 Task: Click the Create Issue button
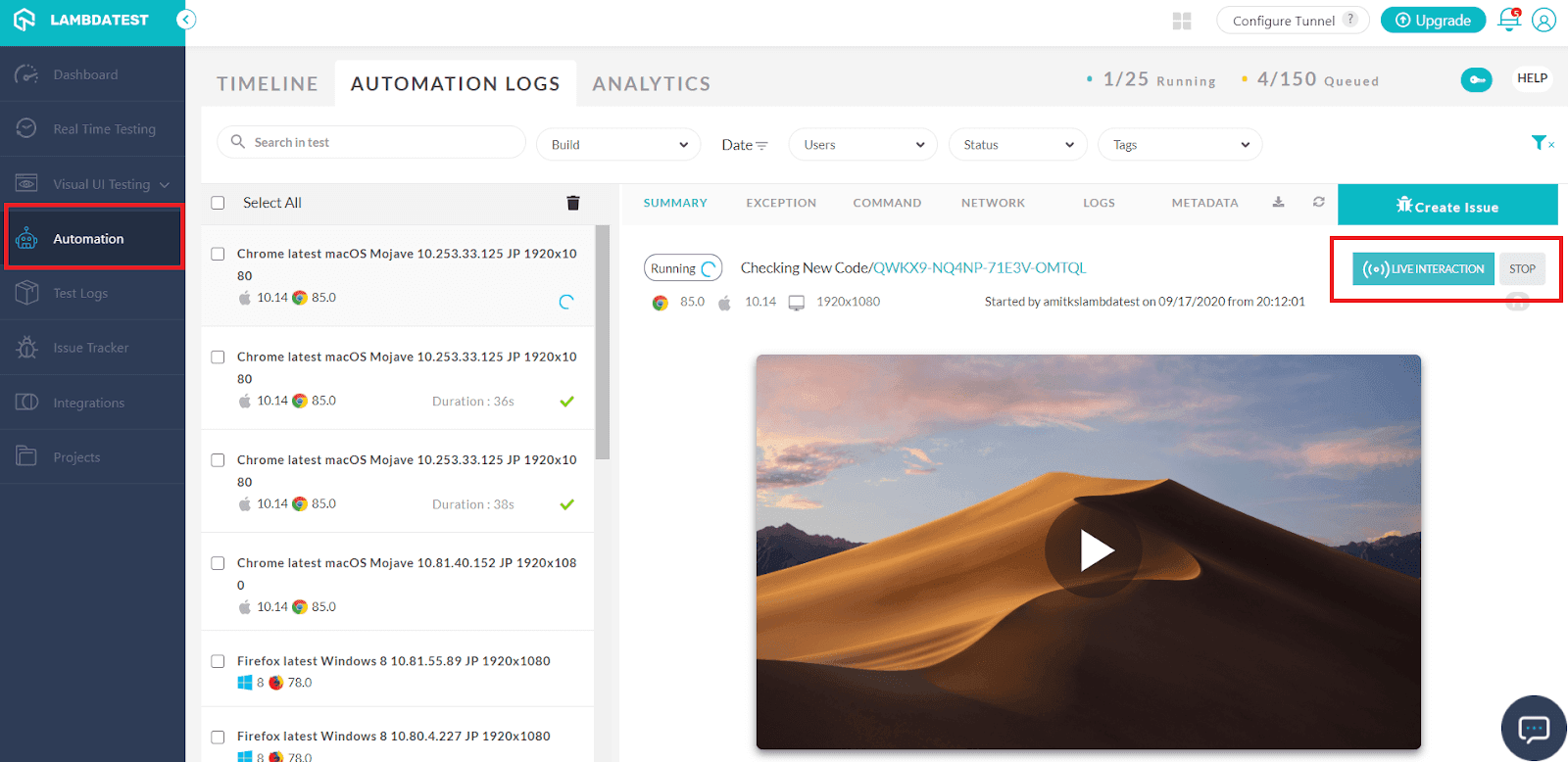tap(1447, 206)
